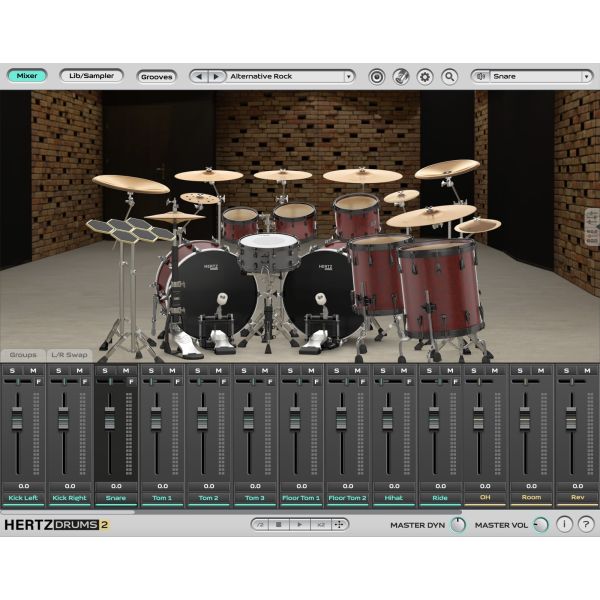The width and height of the screenshot is (600, 600).
Task: Select the Kick Right channel label
Action: 69,498
